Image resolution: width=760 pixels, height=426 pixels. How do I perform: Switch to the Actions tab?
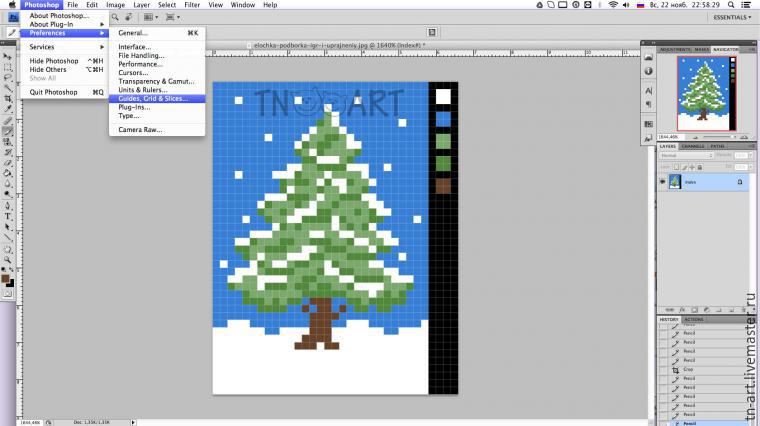694,319
